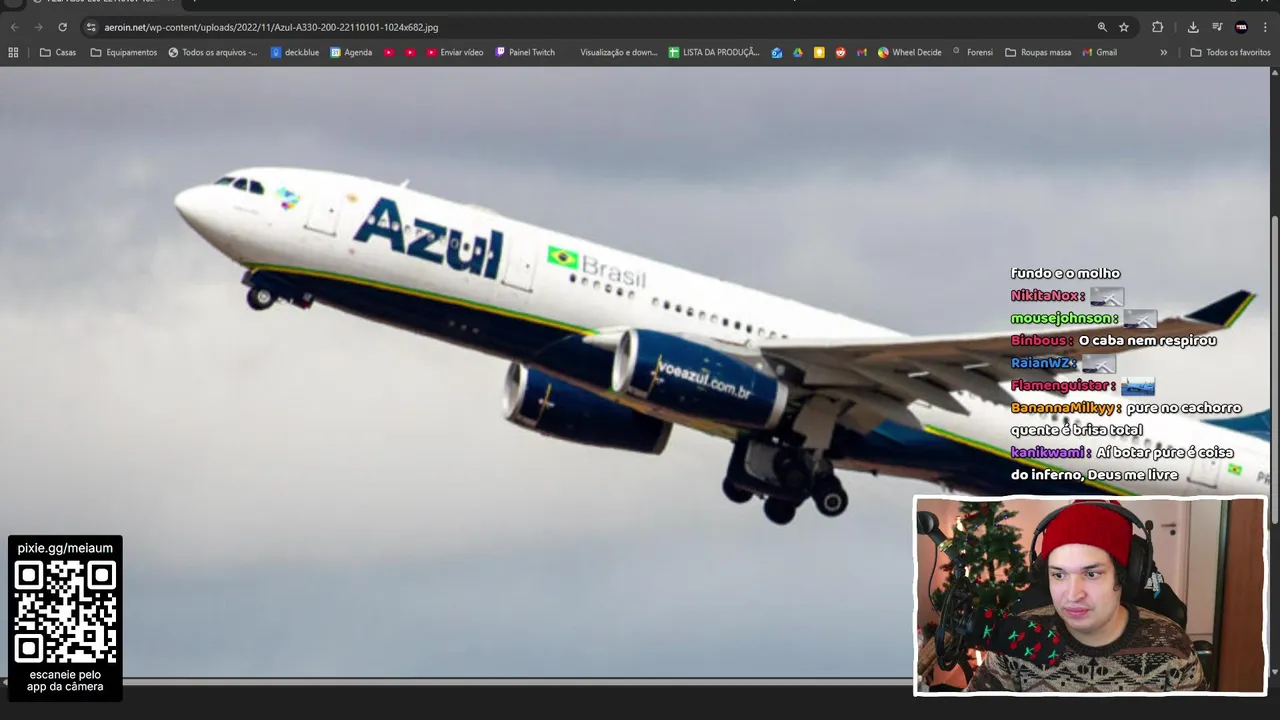The width and height of the screenshot is (1280, 720).
Task: Open the LISTA DA PRODUÇÃ... sheet bookmark
Action: coord(714,52)
